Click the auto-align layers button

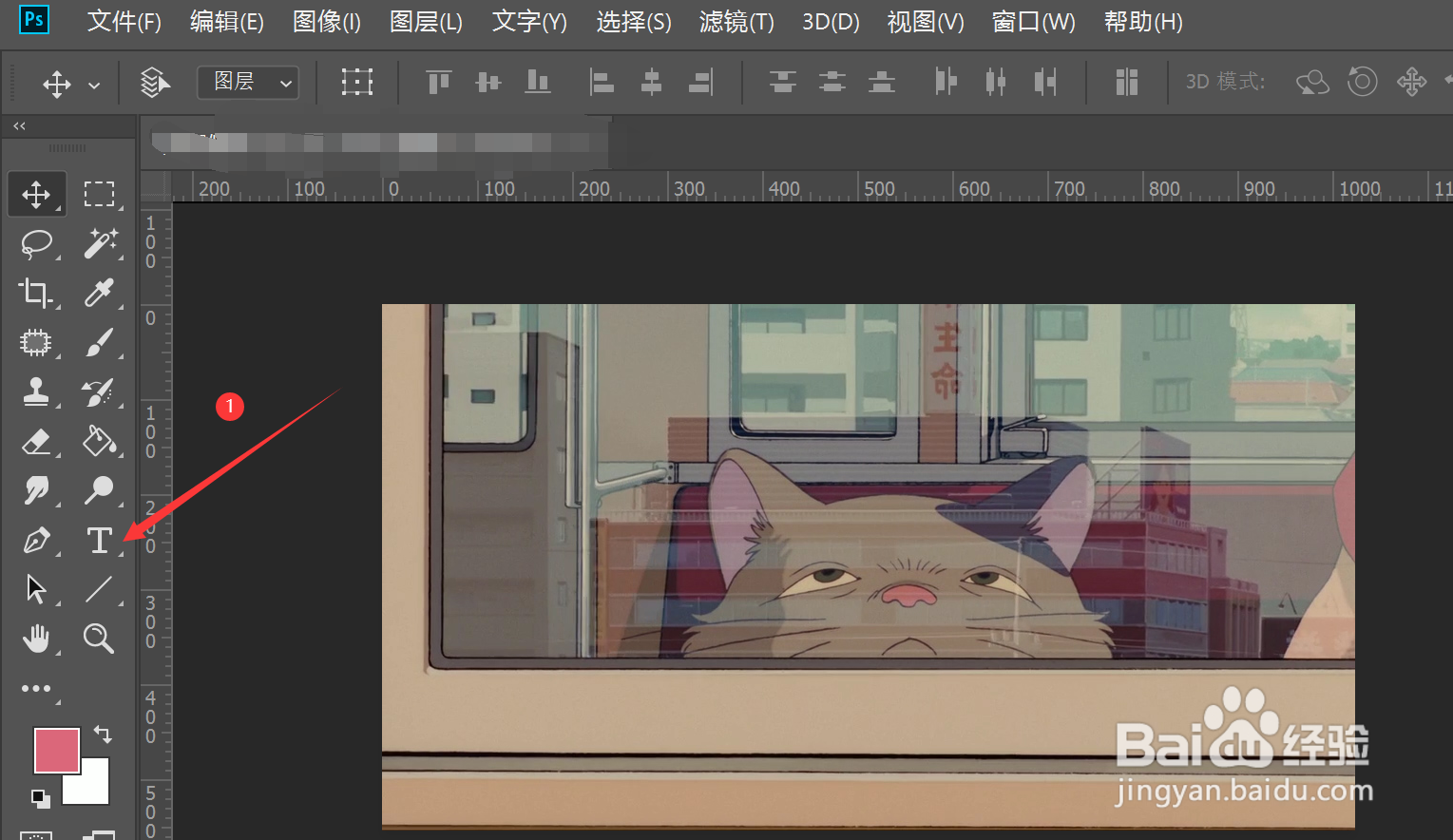coord(1127,83)
